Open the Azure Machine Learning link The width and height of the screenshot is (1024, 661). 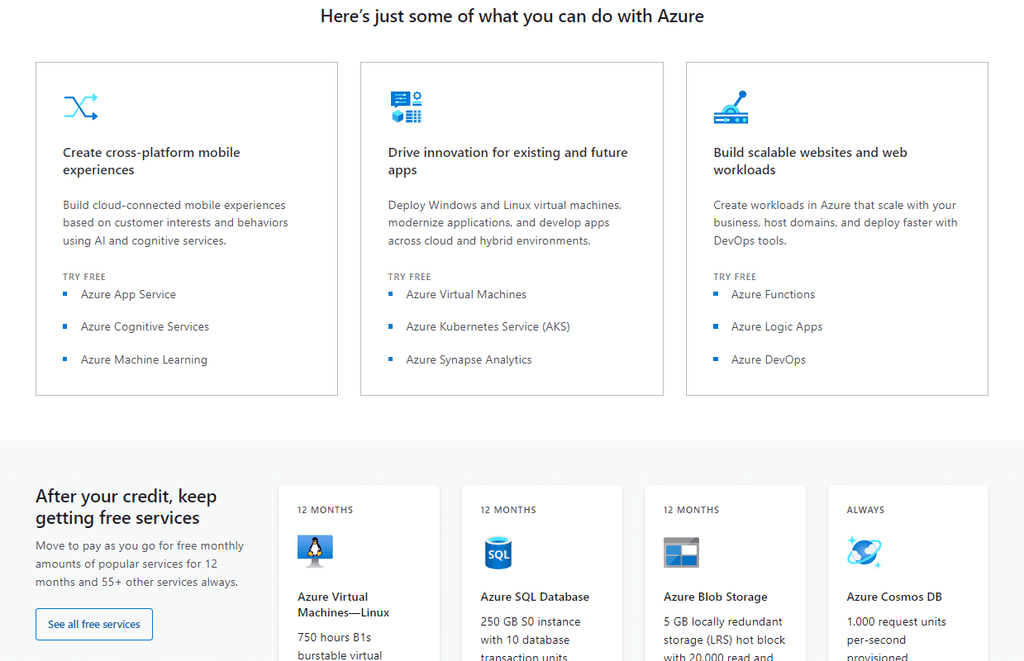point(144,360)
